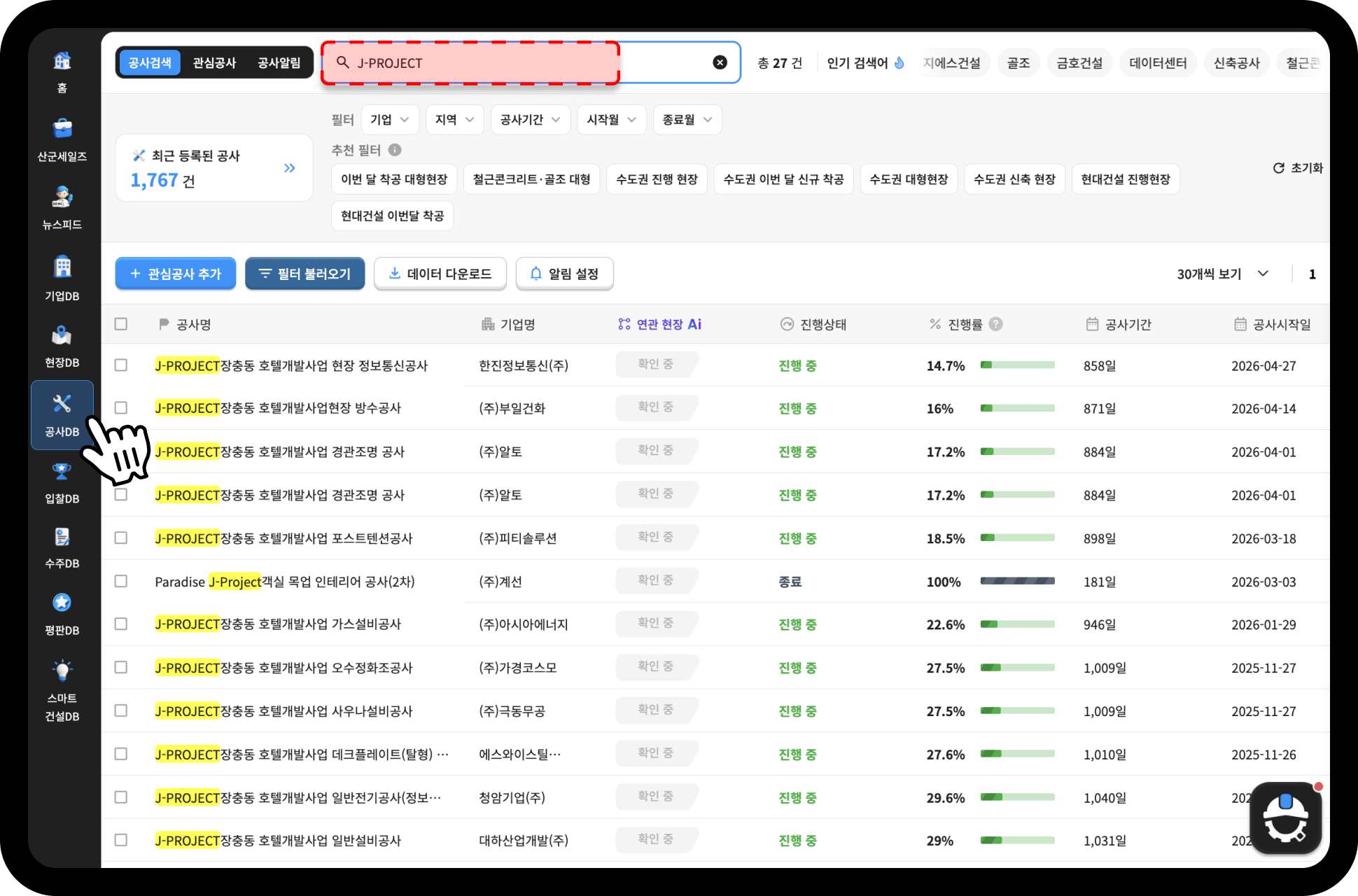Viewport: 1358px width, 896px height.
Task: Clear the search field with X icon
Action: [x=720, y=62]
